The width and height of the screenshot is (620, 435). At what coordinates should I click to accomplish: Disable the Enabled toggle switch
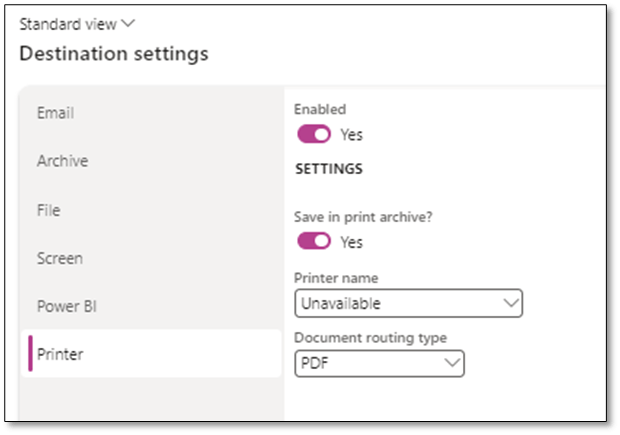pos(314,134)
